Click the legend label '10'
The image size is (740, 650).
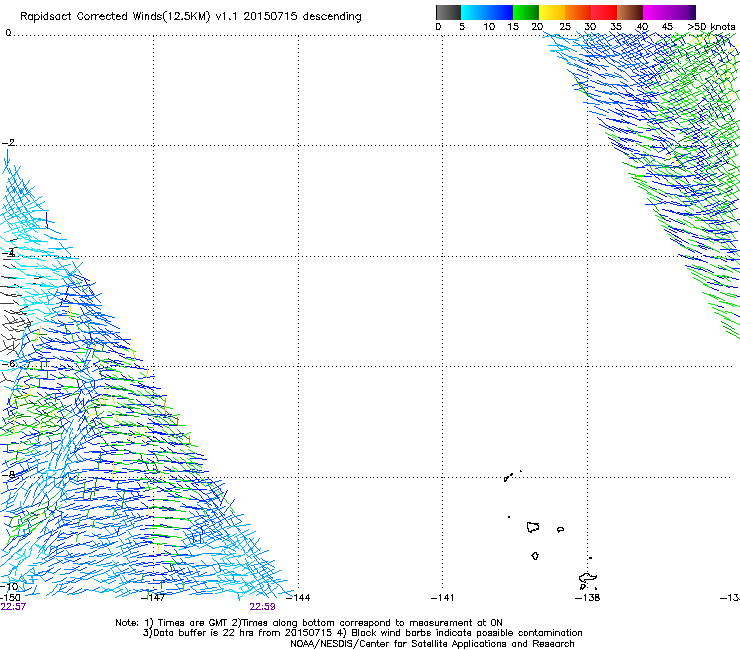(489, 27)
